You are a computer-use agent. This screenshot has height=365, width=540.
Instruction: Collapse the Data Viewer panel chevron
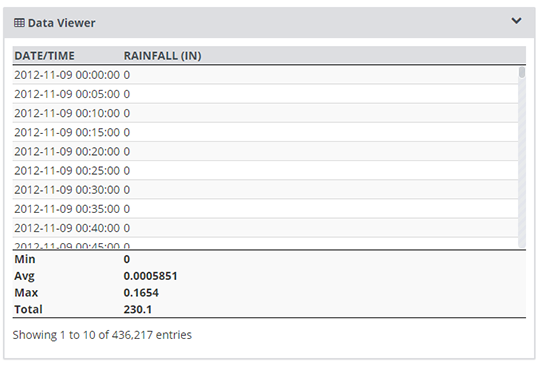tap(516, 21)
